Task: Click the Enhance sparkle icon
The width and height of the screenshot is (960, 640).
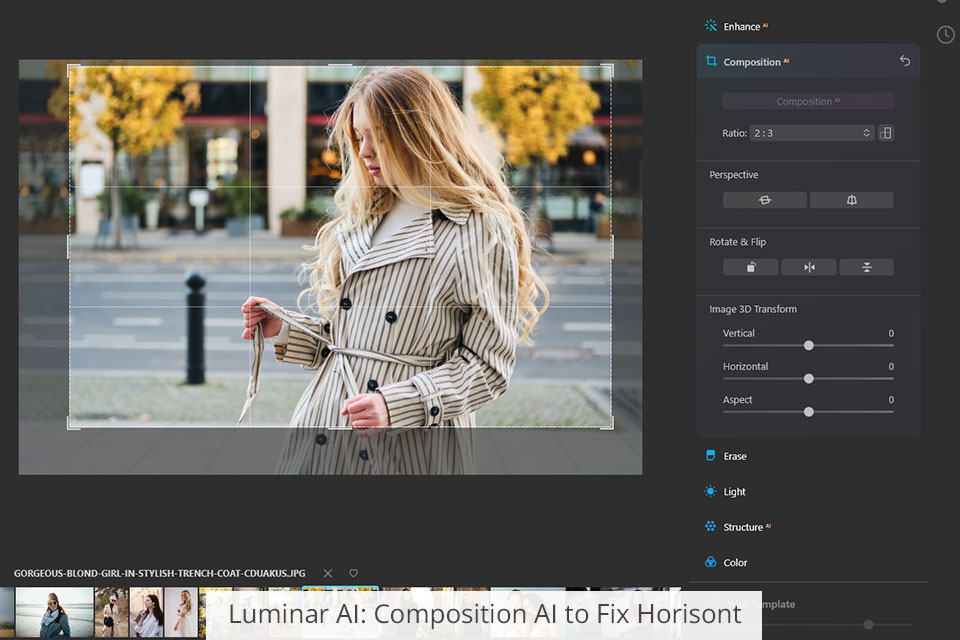Action: [711, 26]
